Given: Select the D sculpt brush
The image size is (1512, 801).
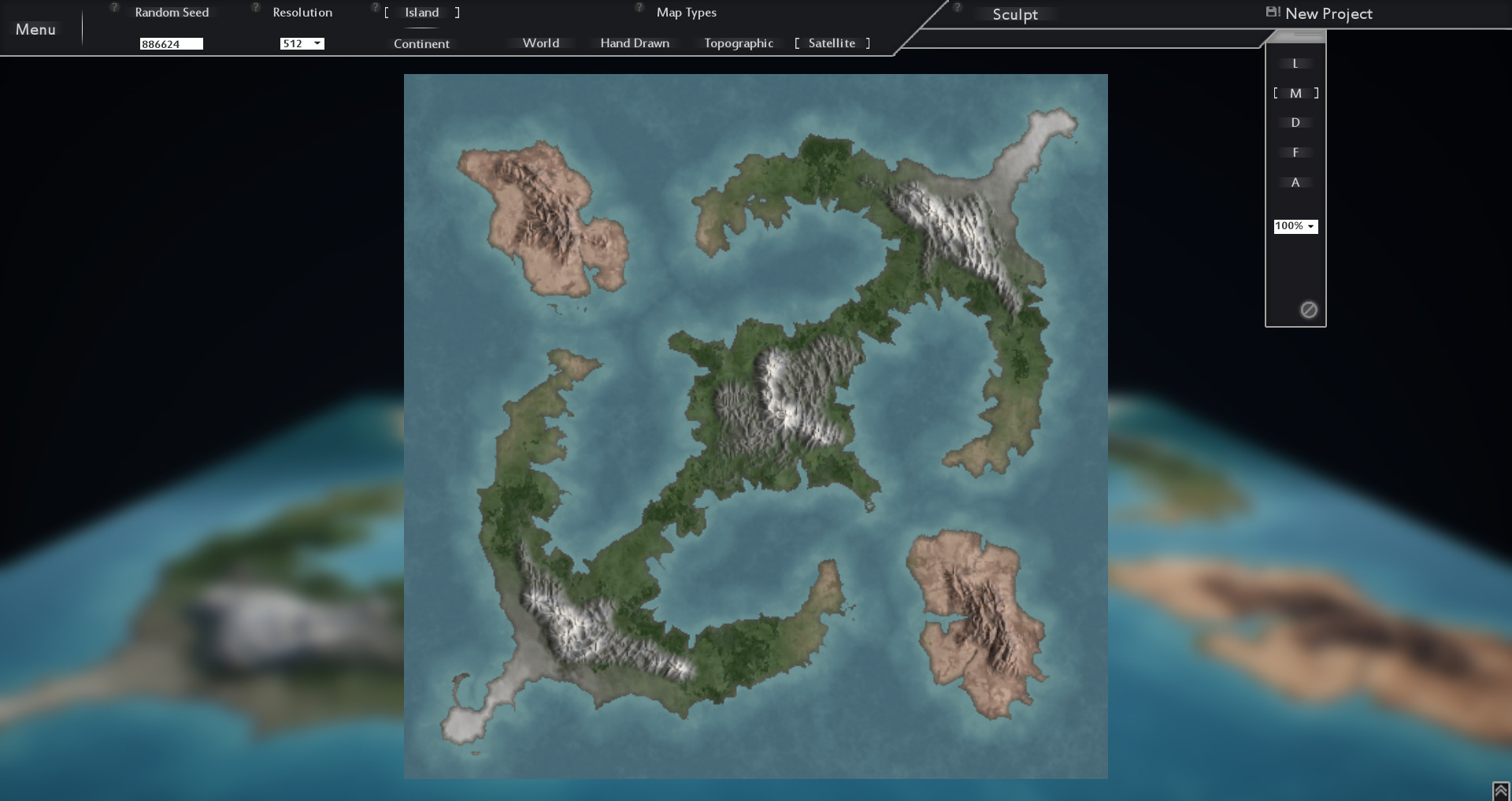Looking at the screenshot, I should pyautogui.click(x=1295, y=122).
